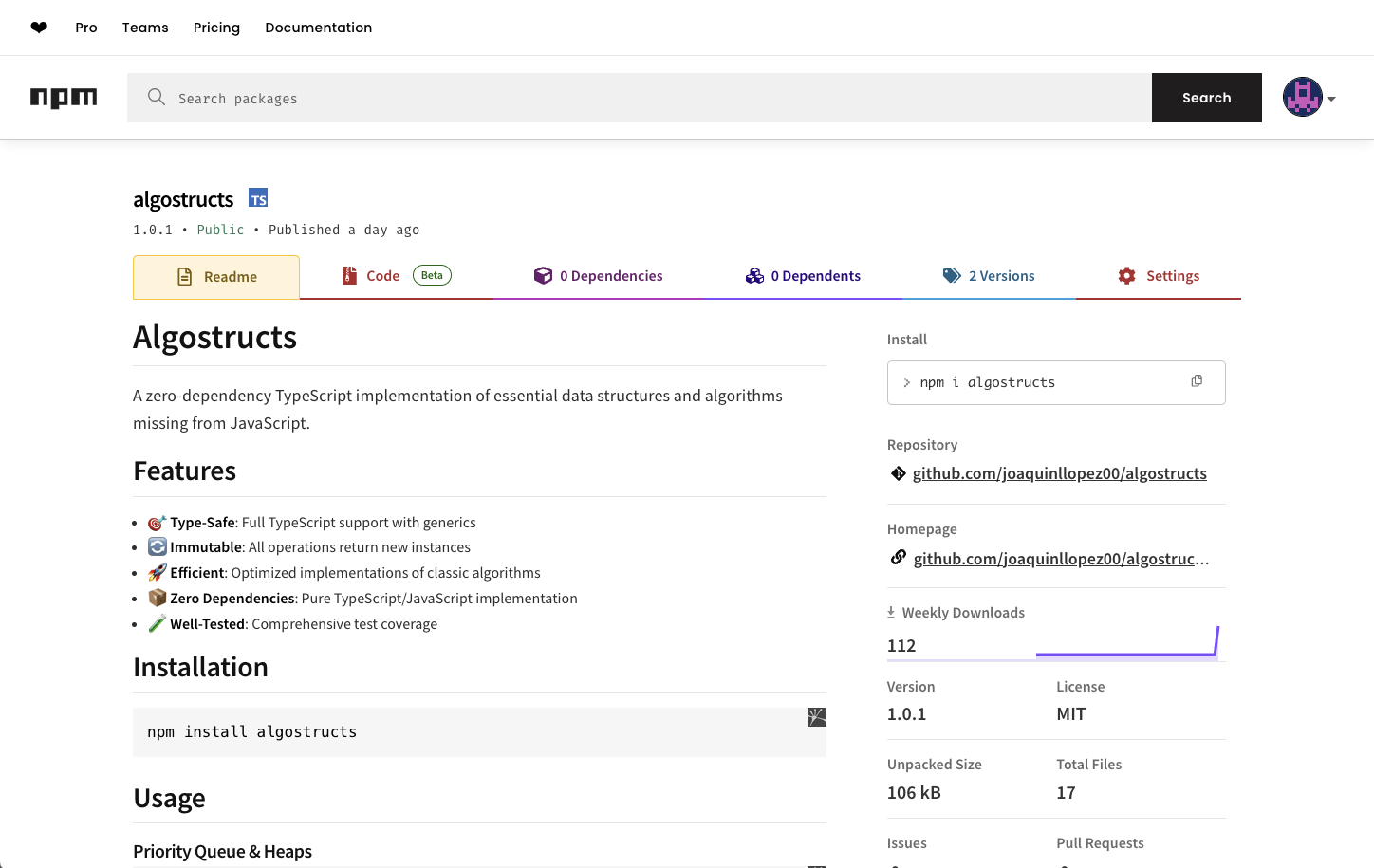Open the Documentation link

(319, 28)
